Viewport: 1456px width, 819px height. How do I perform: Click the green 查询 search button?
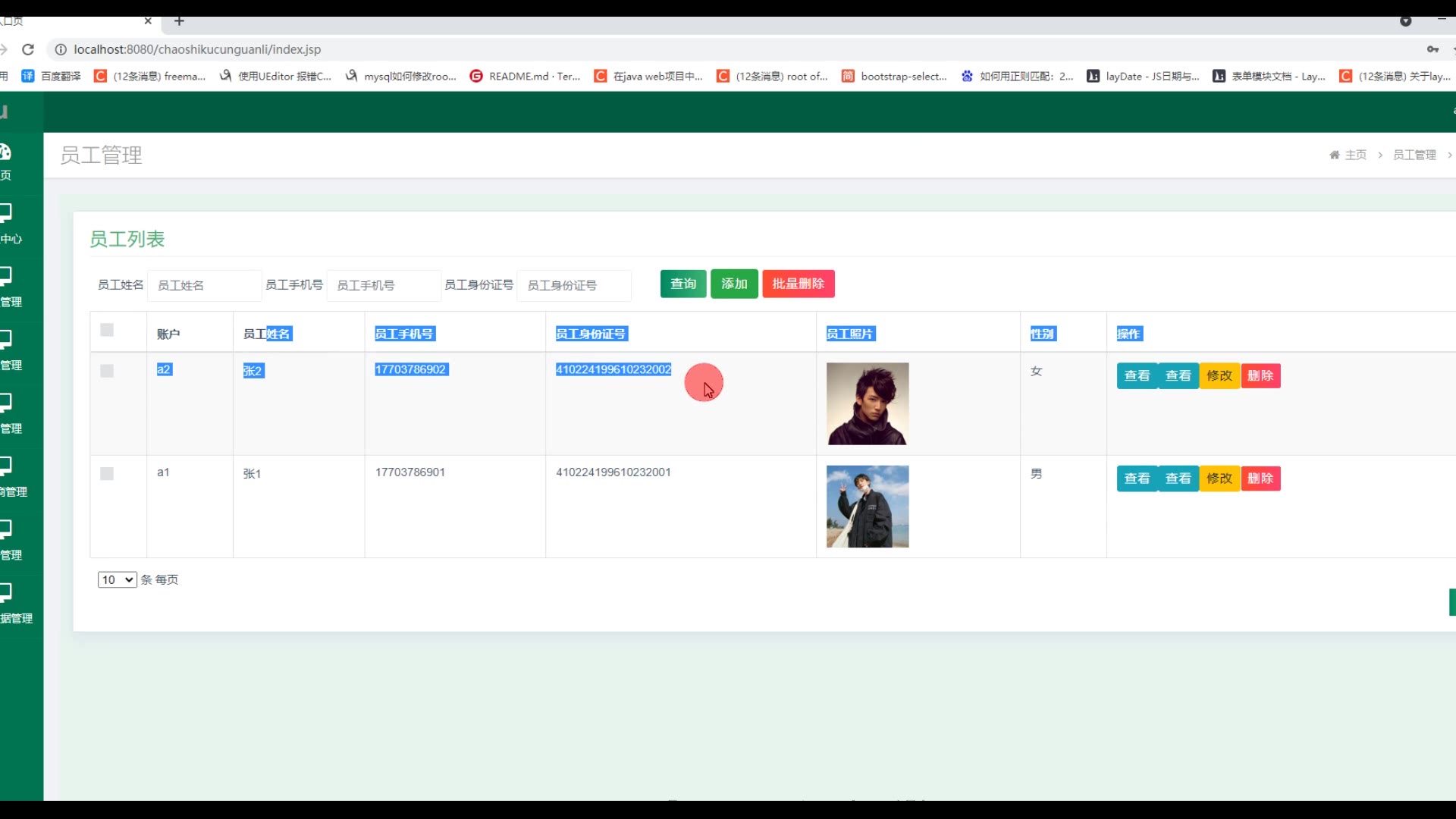682,284
